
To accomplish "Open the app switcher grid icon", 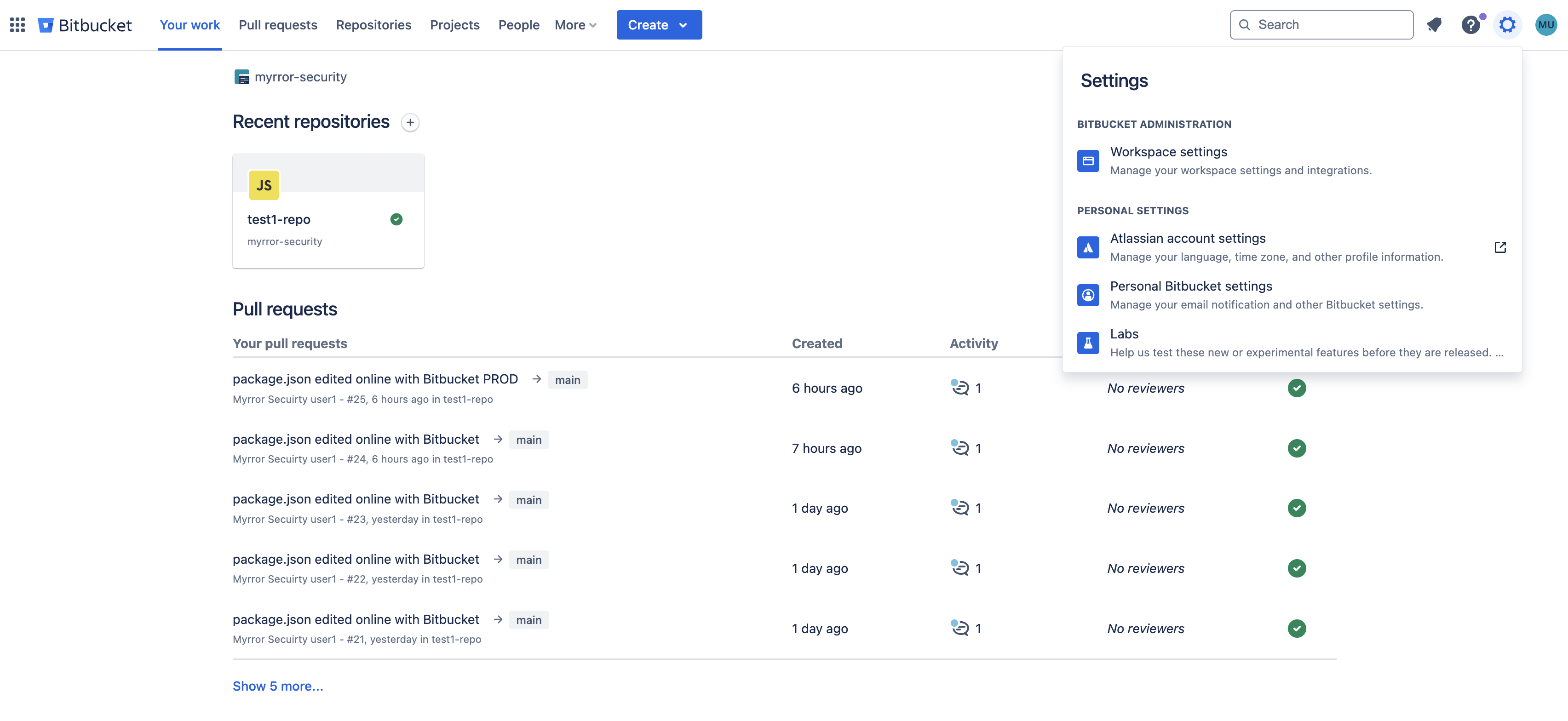I will (x=17, y=25).
